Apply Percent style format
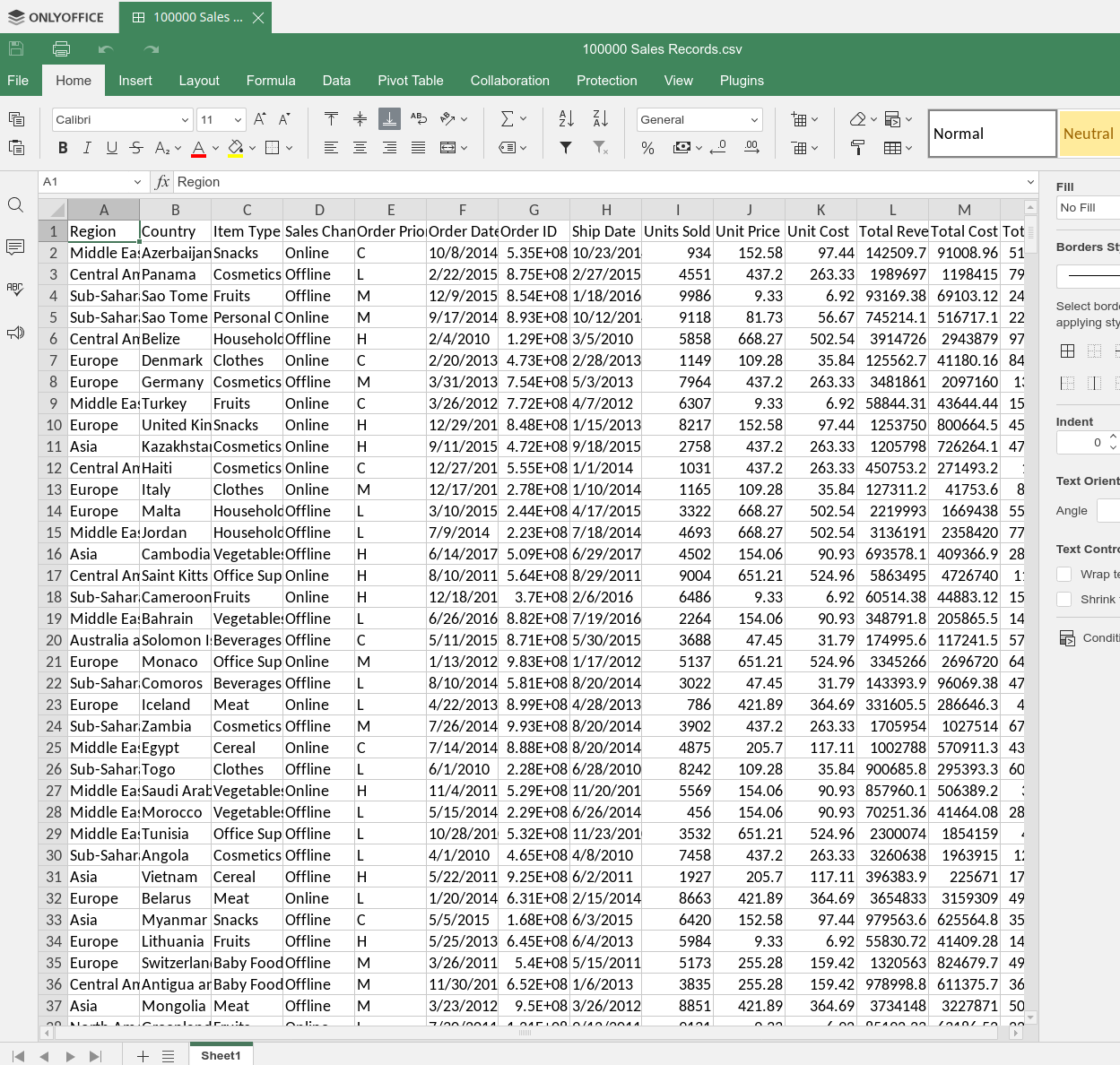The height and width of the screenshot is (1065, 1120). [x=647, y=148]
